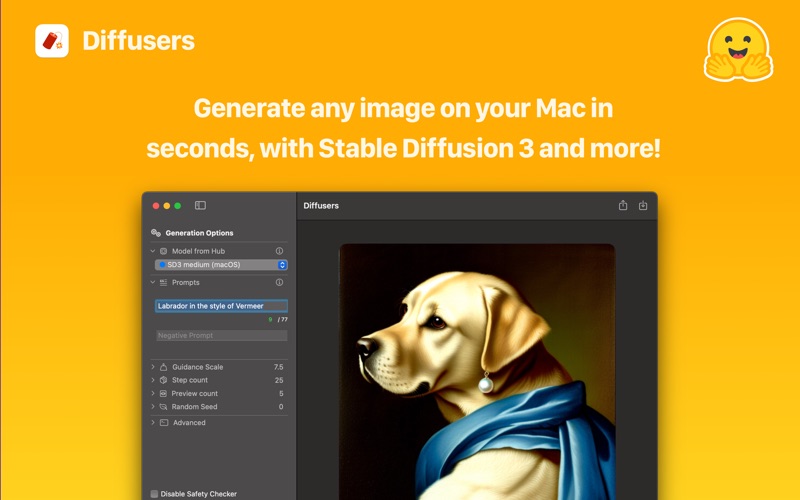The width and height of the screenshot is (800, 500).
Task: Open the info icon next to Prompts
Action: [279, 282]
